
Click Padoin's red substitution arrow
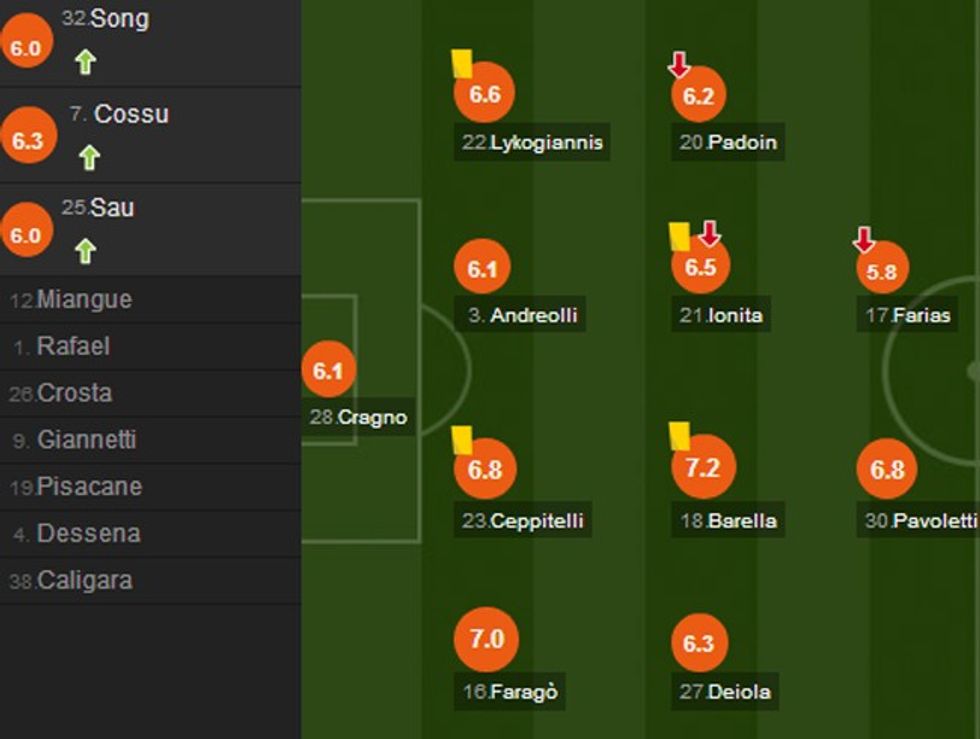[679, 66]
